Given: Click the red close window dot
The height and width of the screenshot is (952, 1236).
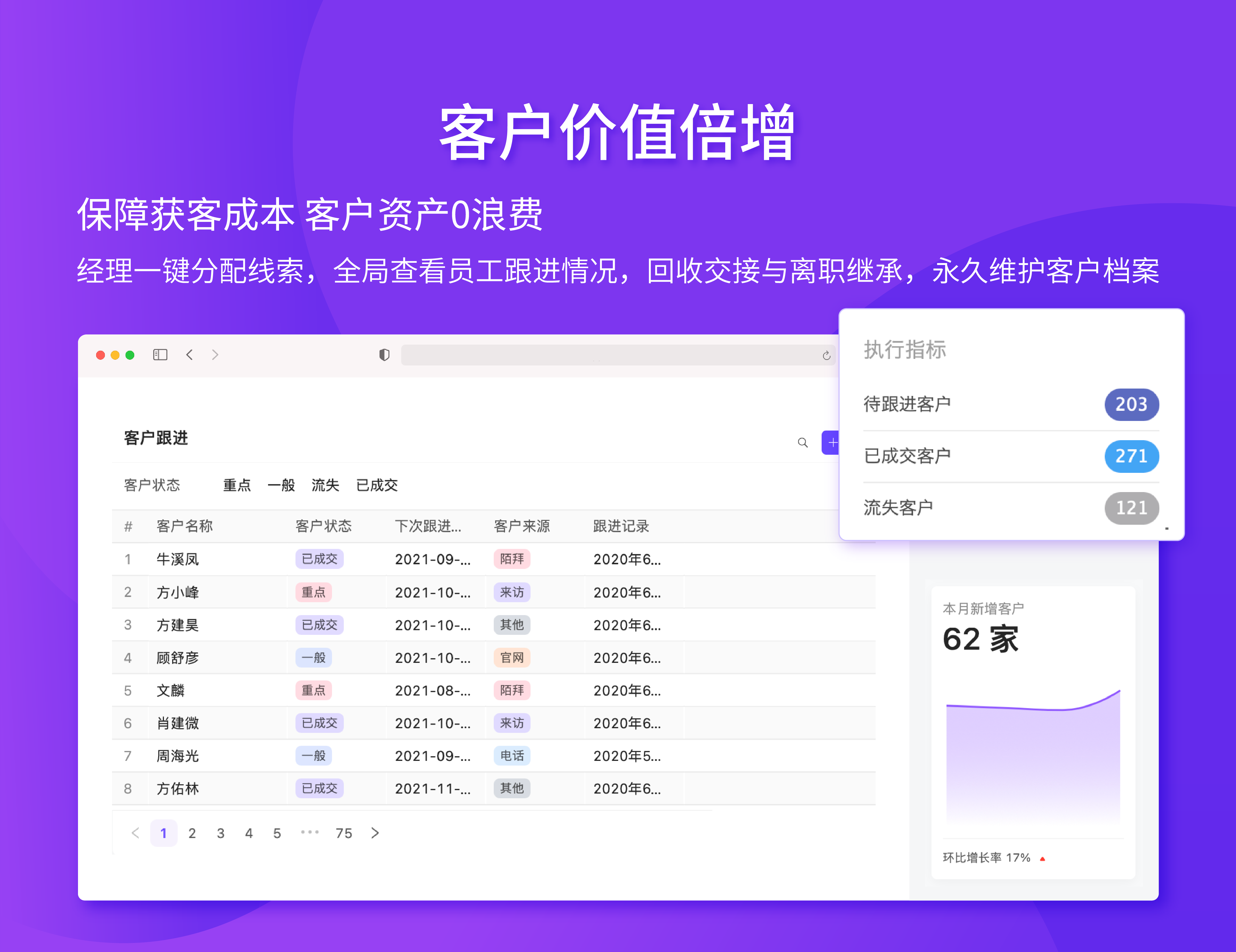Looking at the screenshot, I should click(x=100, y=355).
